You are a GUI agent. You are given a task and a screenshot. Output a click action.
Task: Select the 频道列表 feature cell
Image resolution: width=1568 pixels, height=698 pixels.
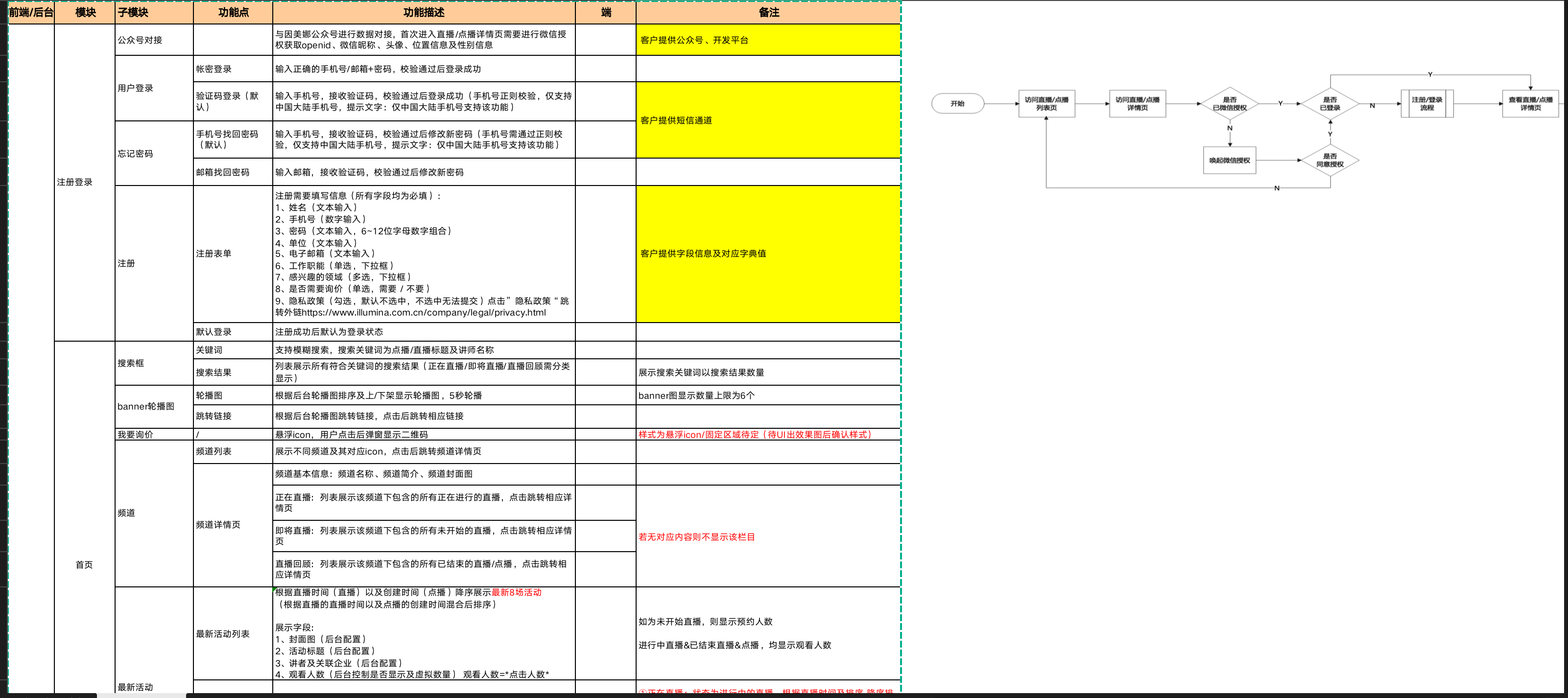coord(233,451)
